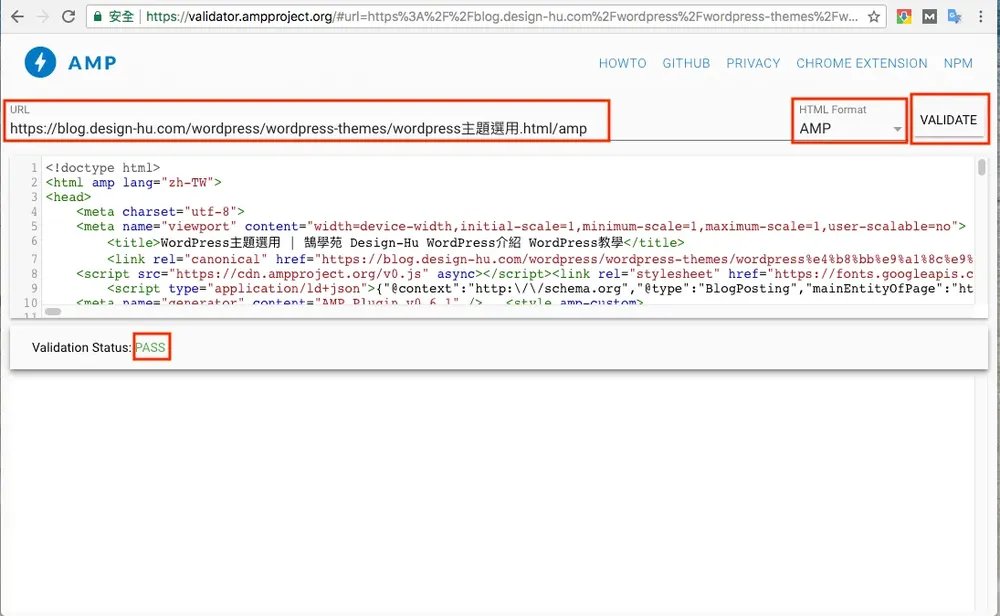Image resolution: width=1000 pixels, height=616 pixels.
Task: Open the HOWTO link
Action: point(622,63)
